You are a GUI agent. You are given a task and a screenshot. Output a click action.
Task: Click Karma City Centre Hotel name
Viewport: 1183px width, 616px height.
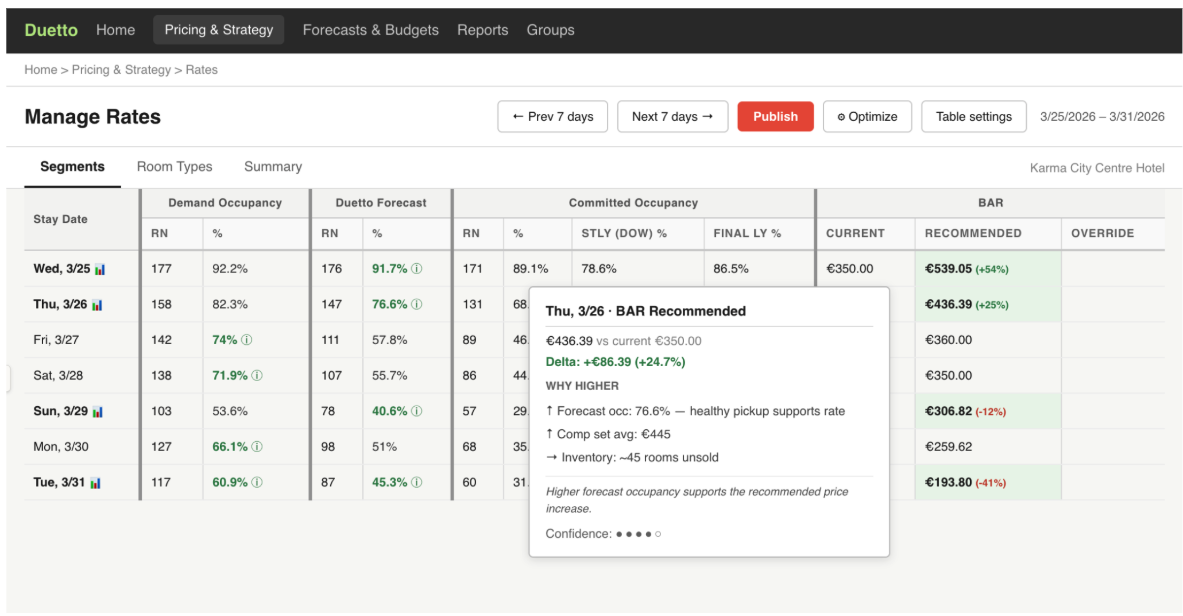pyautogui.click(x=1097, y=168)
